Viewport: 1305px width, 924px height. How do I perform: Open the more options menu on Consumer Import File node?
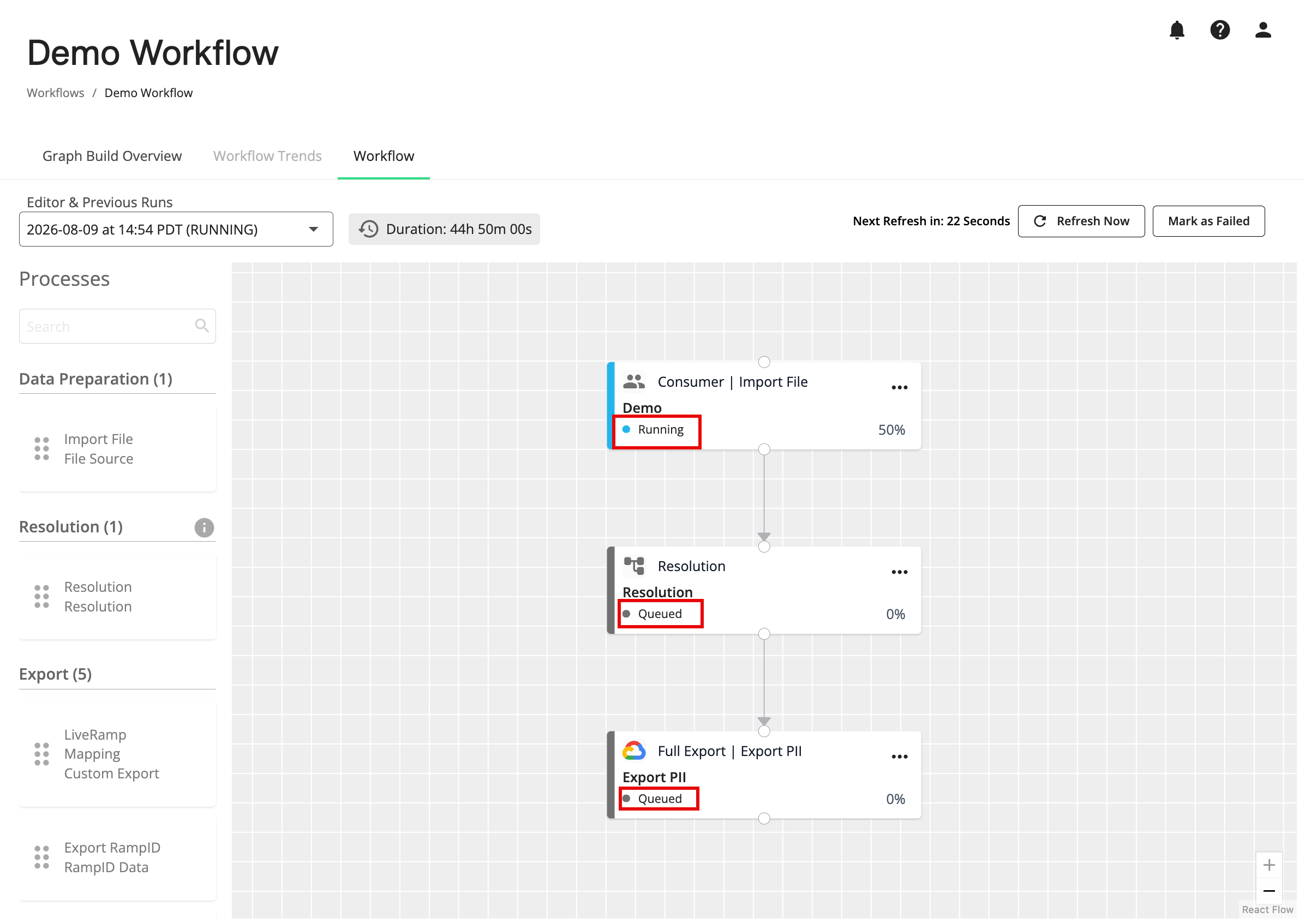coord(899,388)
